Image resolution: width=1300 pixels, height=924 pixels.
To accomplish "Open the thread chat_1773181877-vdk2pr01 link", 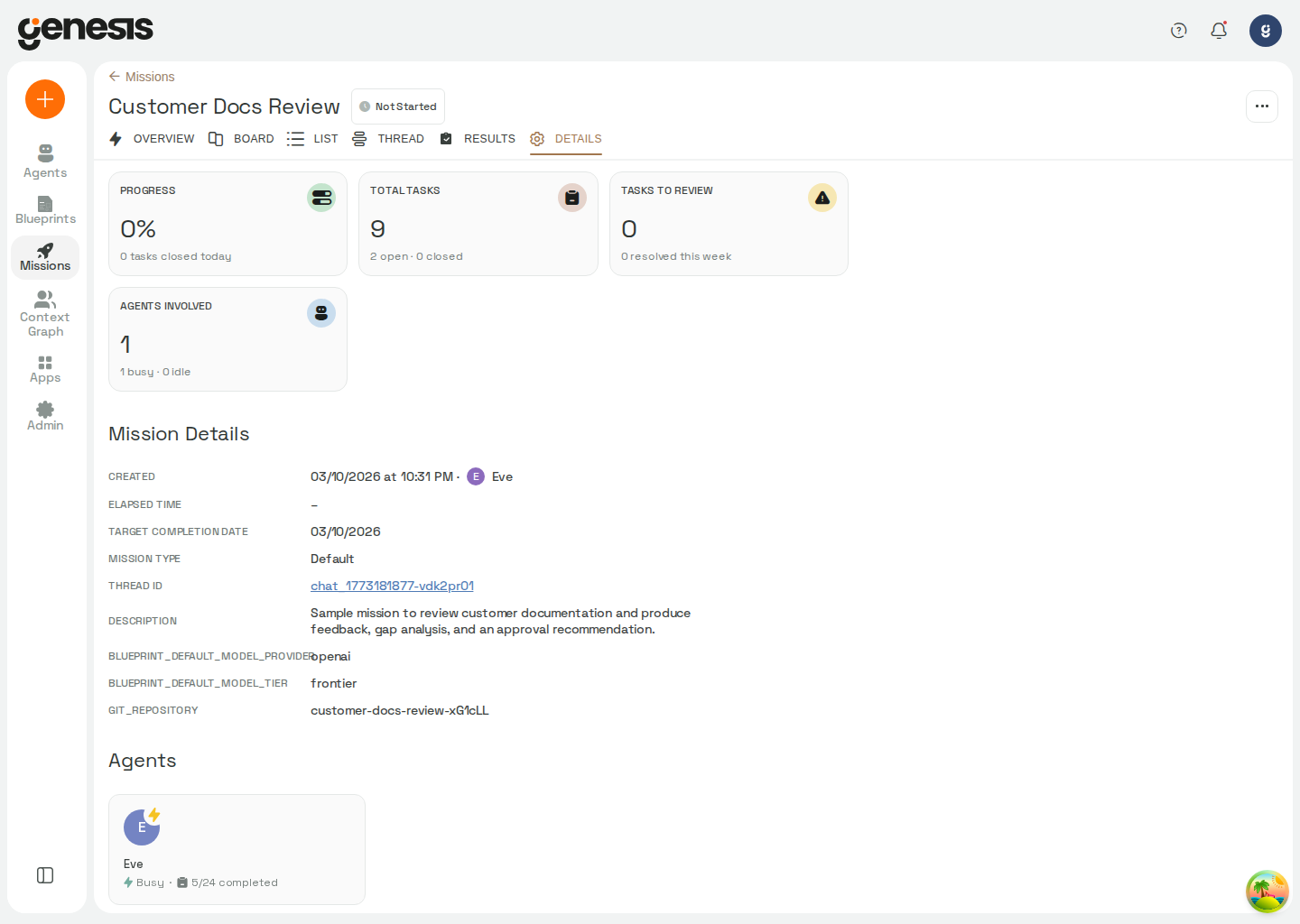I will (x=392, y=586).
